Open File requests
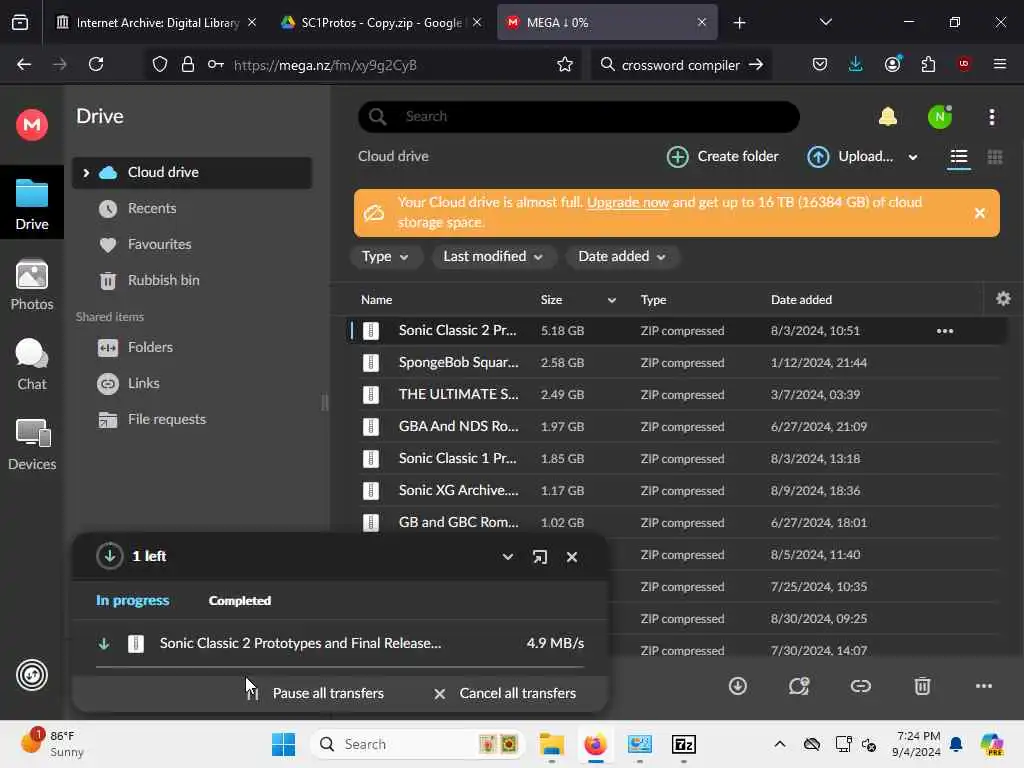1024x768 pixels. click(x=167, y=419)
